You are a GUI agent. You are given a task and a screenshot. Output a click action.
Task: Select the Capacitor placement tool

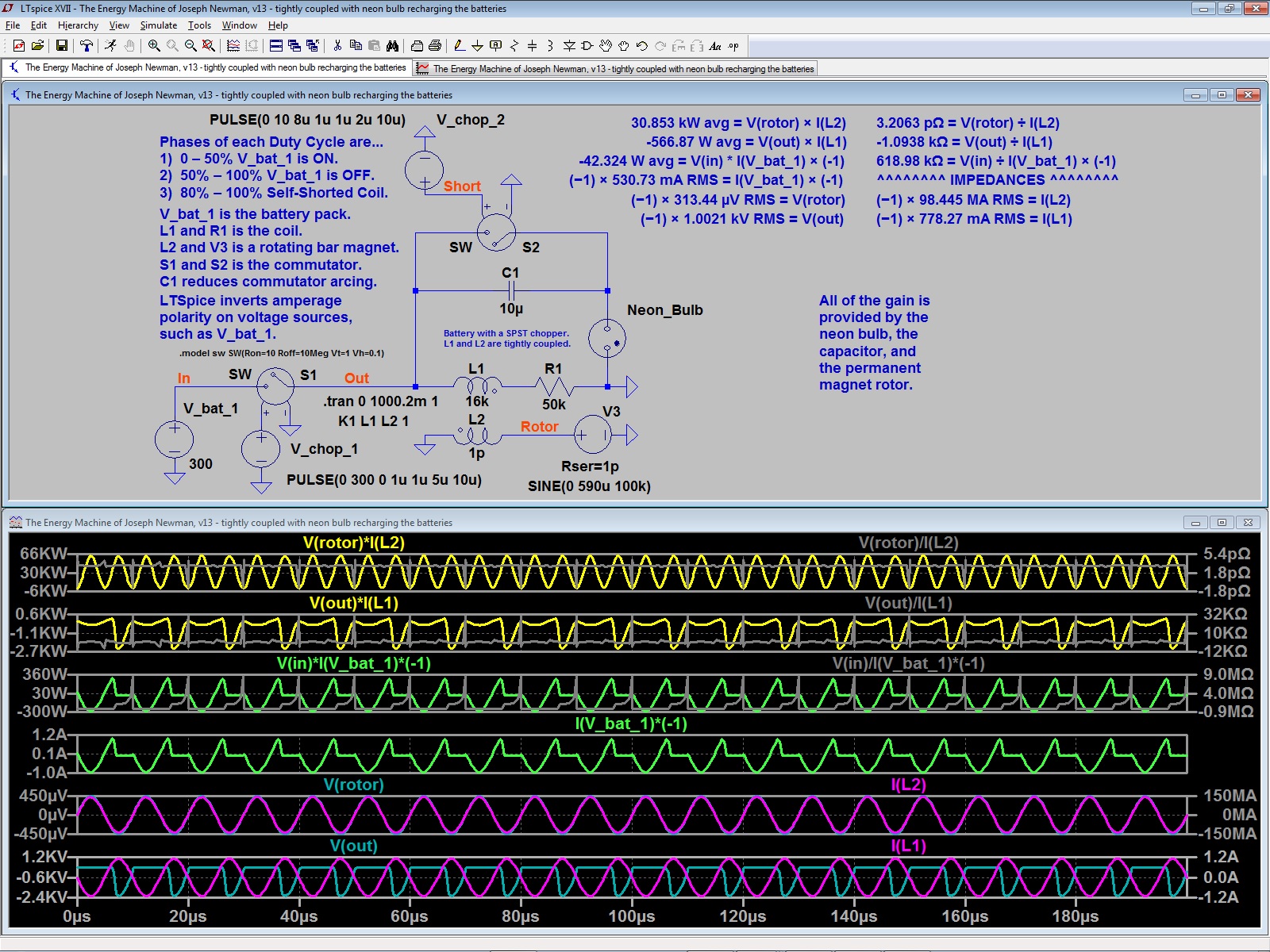coord(532,46)
